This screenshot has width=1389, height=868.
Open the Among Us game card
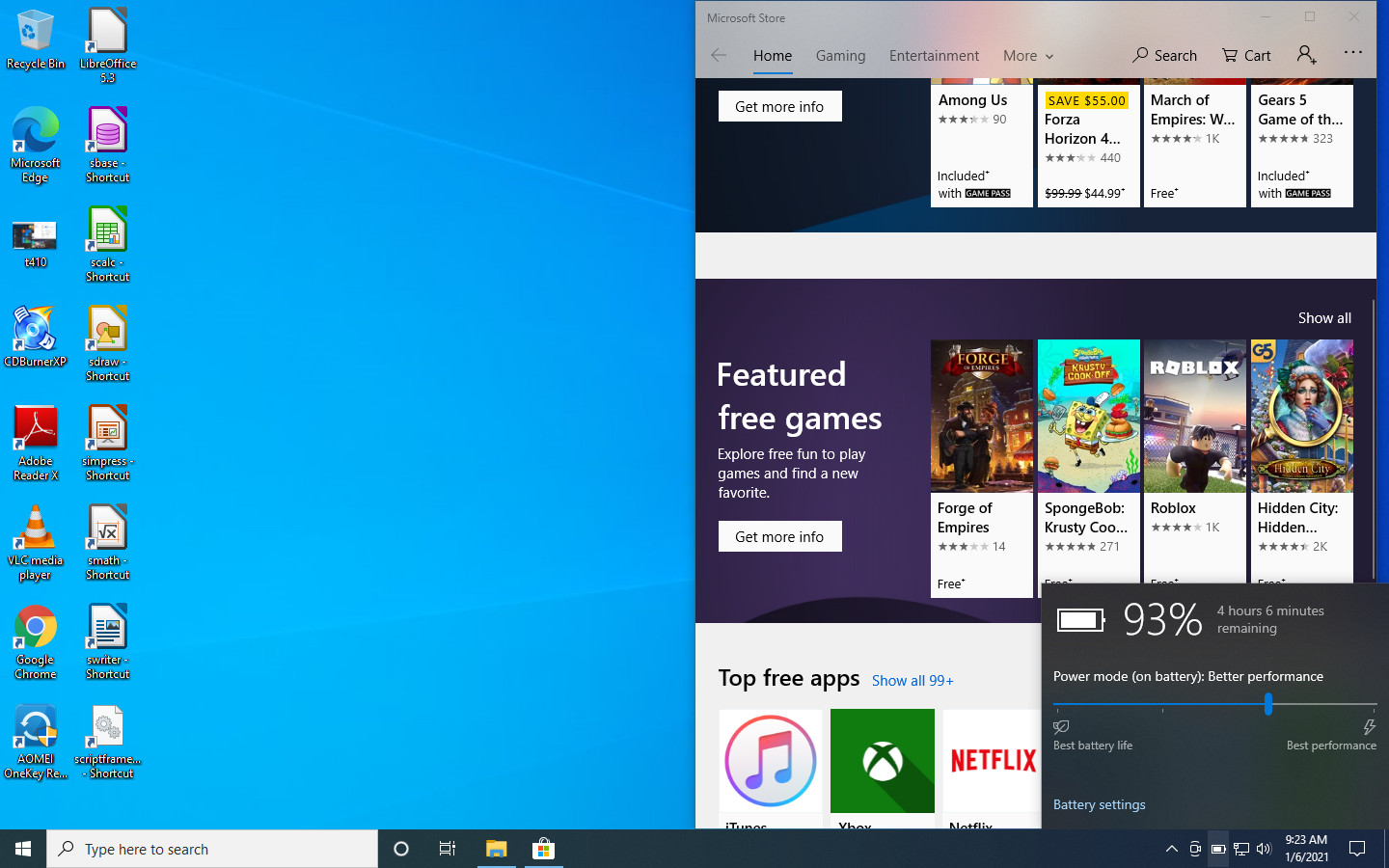pos(981,145)
